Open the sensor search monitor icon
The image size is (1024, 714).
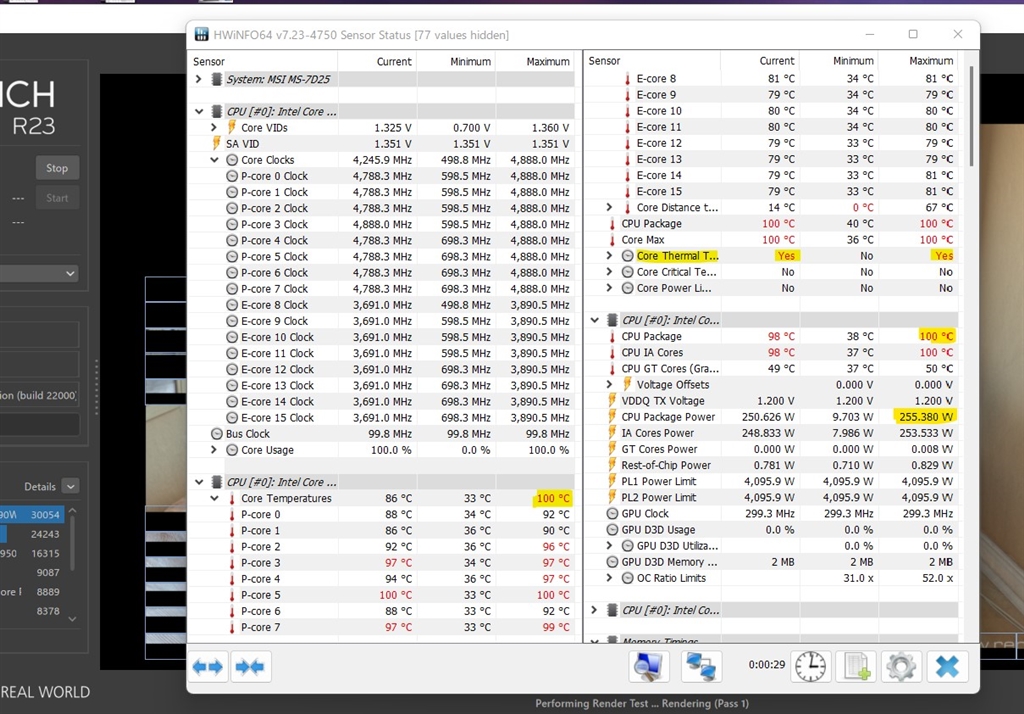(x=649, y=666)
